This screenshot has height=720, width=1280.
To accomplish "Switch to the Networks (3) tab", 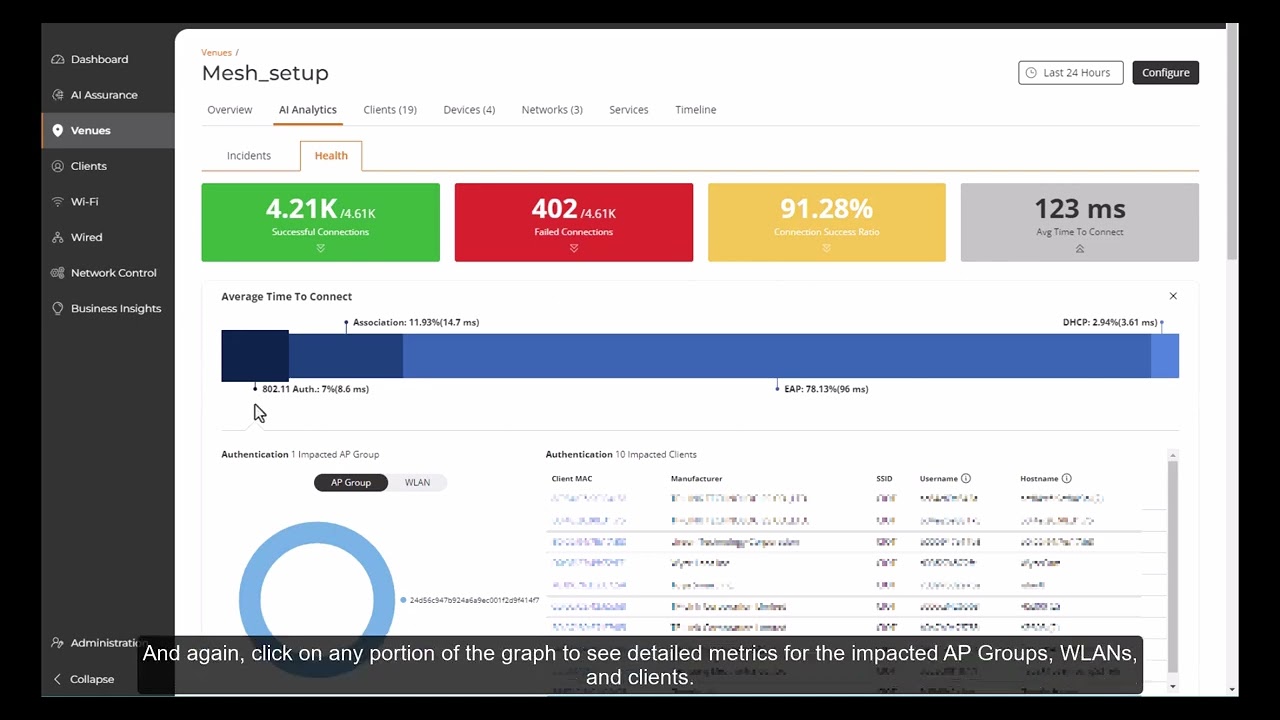I will point(552,110).
